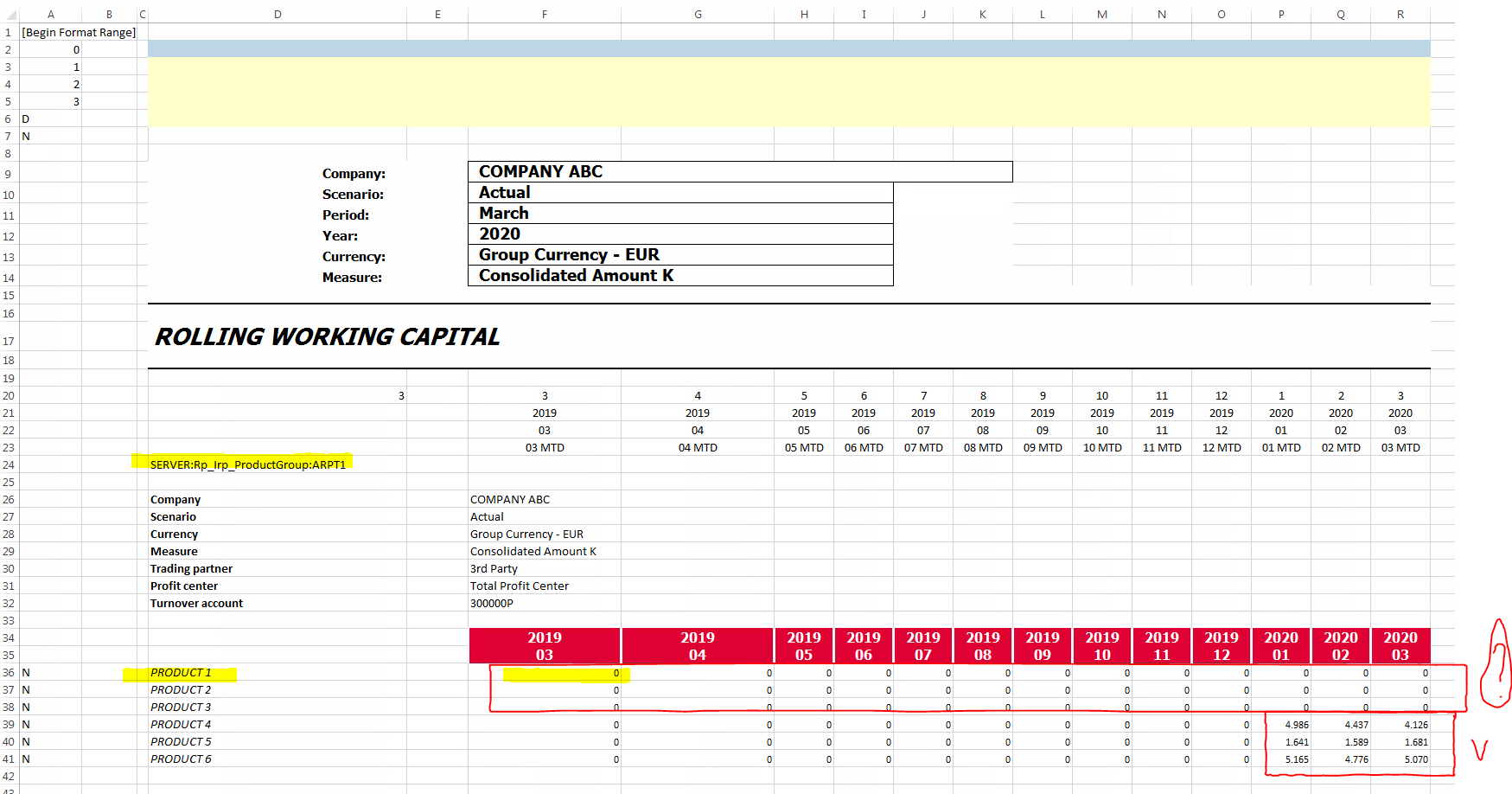
Task: Click the D marker in row 6
Action: [x=25, y=118]
